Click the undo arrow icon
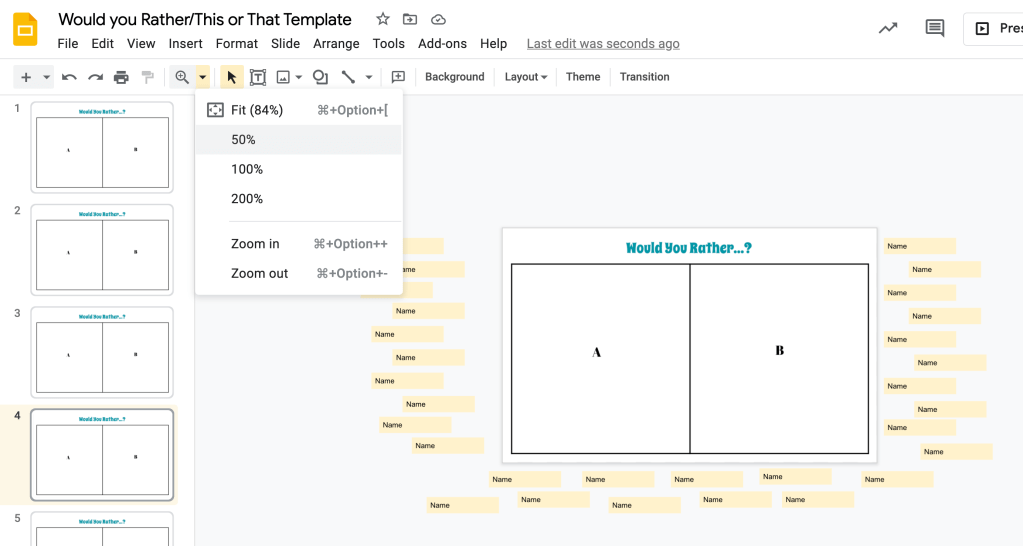The width and height of the screenshot is (1023, 546). tap(69, 77)
